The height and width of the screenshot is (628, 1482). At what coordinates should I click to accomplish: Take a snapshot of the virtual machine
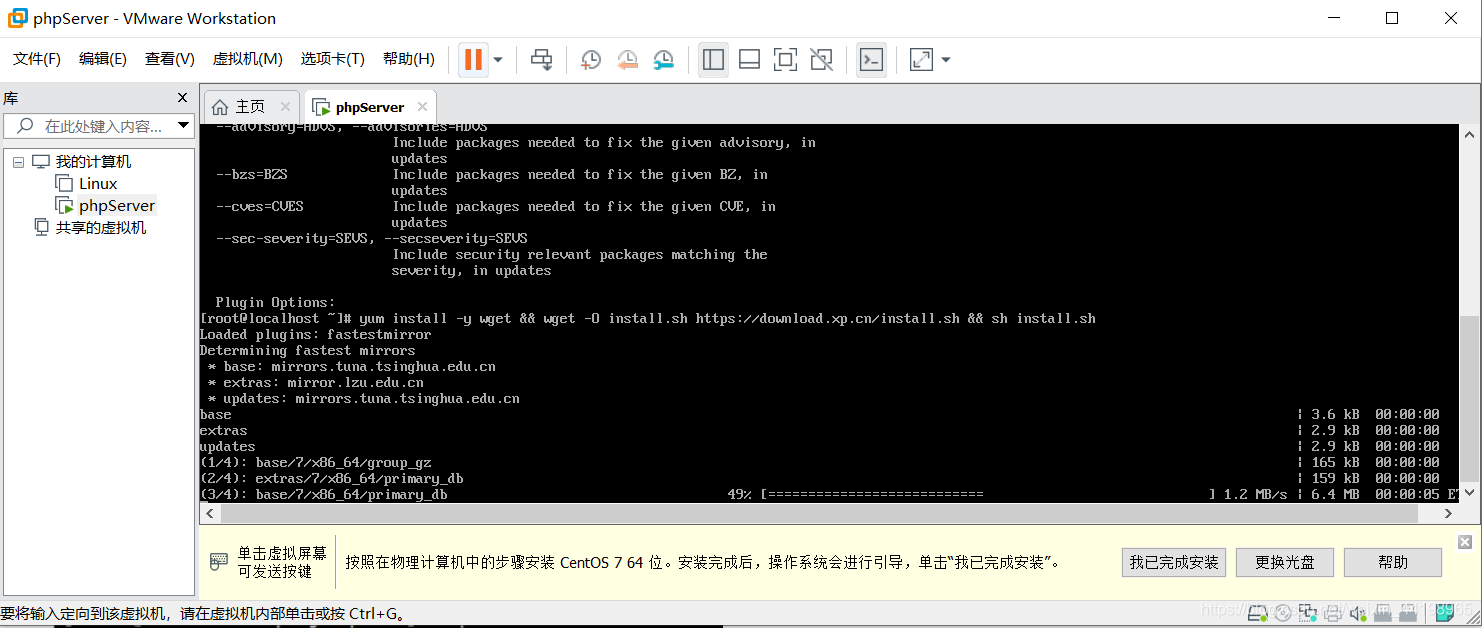[x=590, y=59]
